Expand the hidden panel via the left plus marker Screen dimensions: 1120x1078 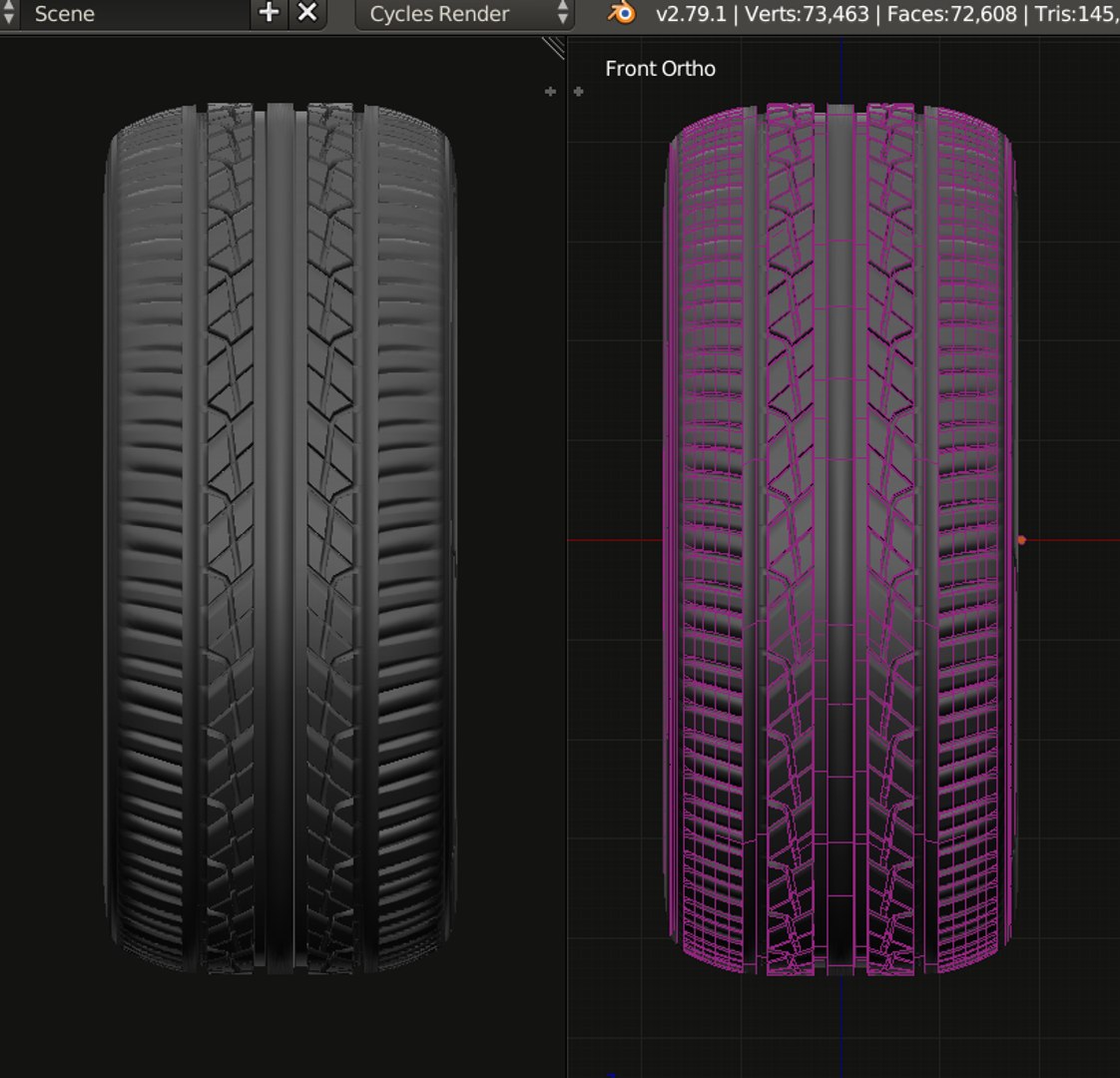point(550,92)
